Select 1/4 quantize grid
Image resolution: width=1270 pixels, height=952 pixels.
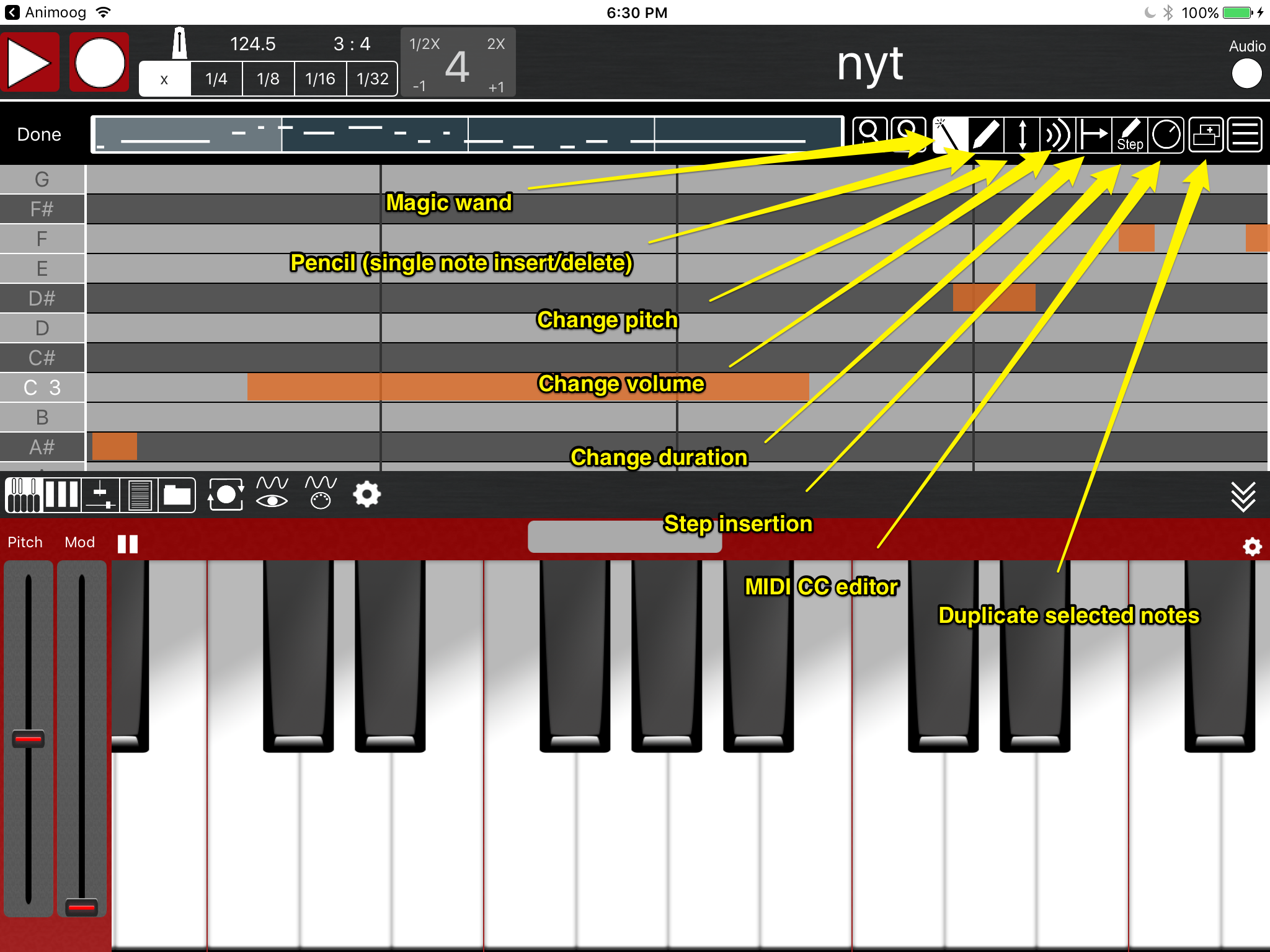[x=216, y=79]
